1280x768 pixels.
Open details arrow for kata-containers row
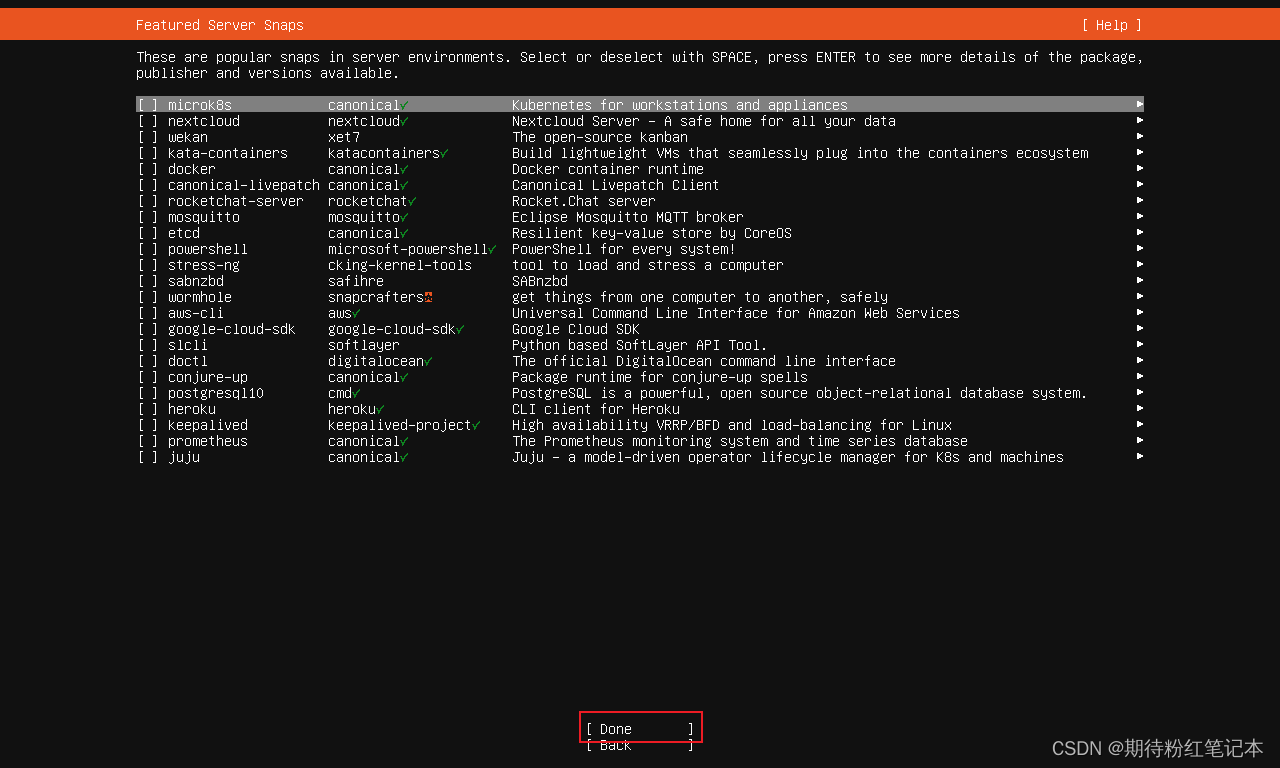click(1140, 152)
